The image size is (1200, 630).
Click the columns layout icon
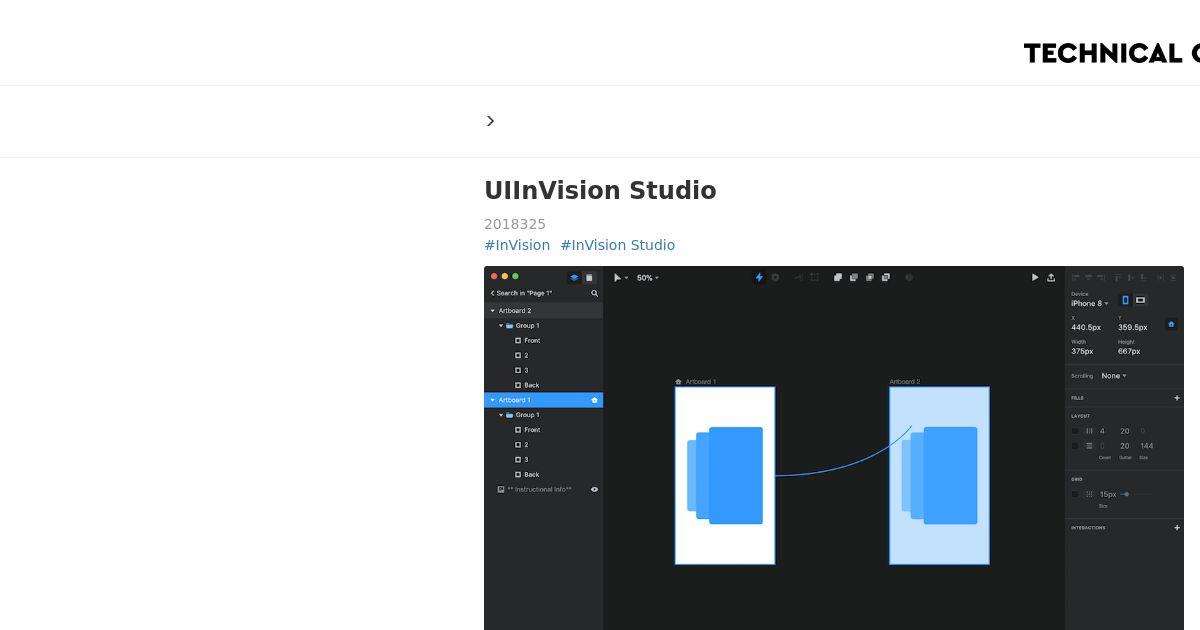click(x=1089, y=431)
